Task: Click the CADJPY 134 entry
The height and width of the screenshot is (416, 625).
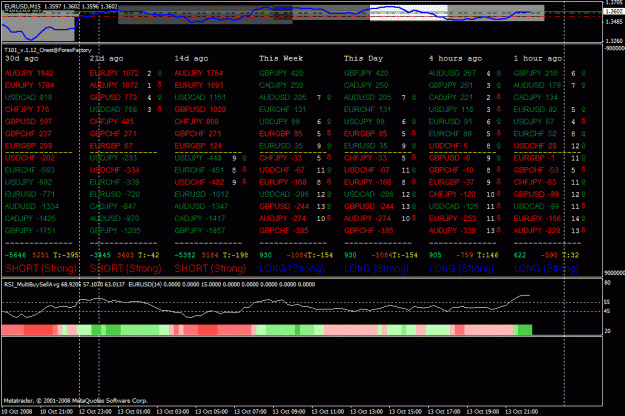Action: coord(536,97)
